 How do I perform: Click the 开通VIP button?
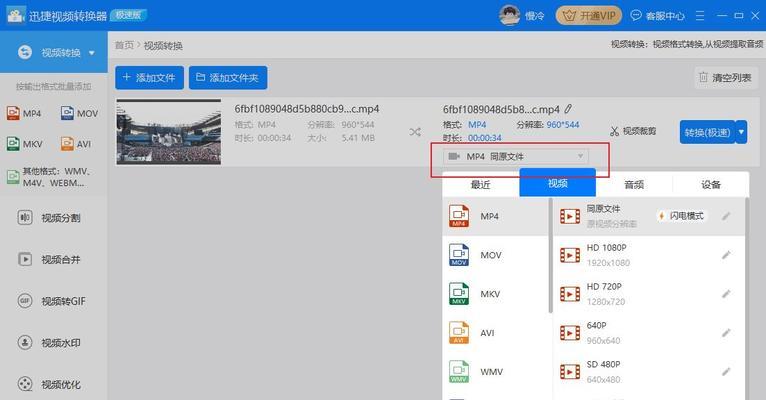[589, 16]
